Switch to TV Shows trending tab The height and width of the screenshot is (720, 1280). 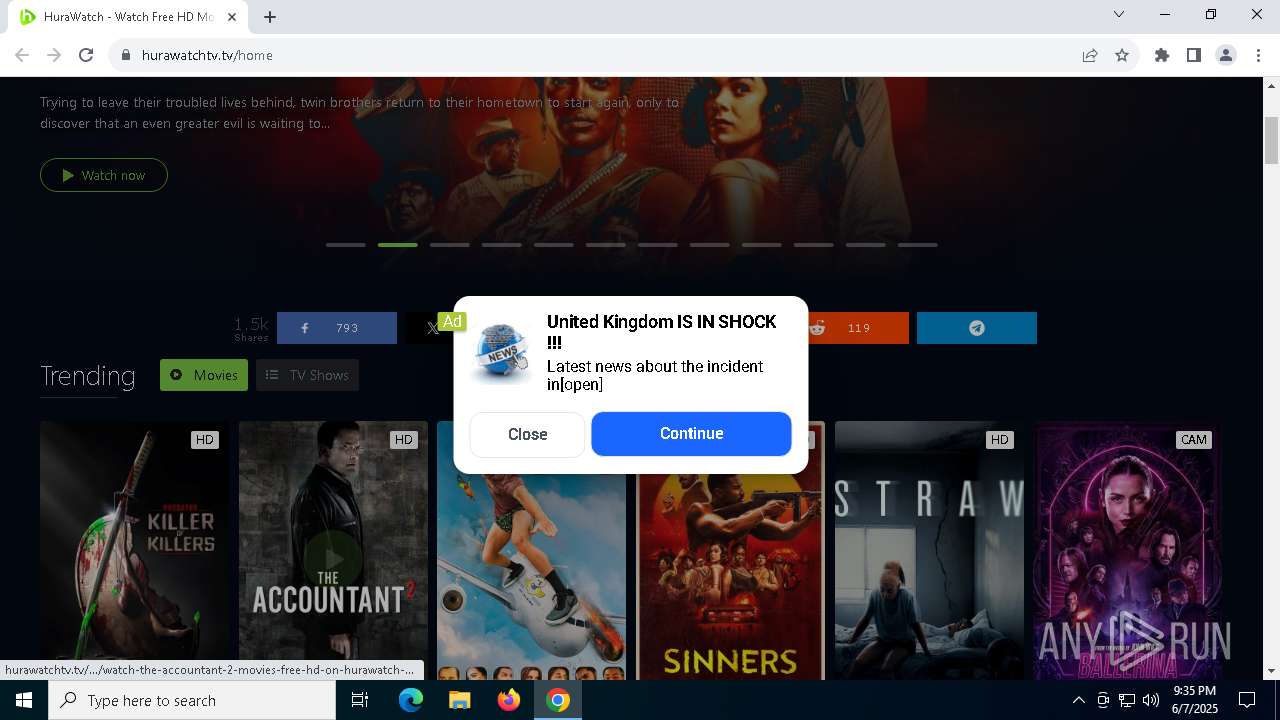[307, 375]
